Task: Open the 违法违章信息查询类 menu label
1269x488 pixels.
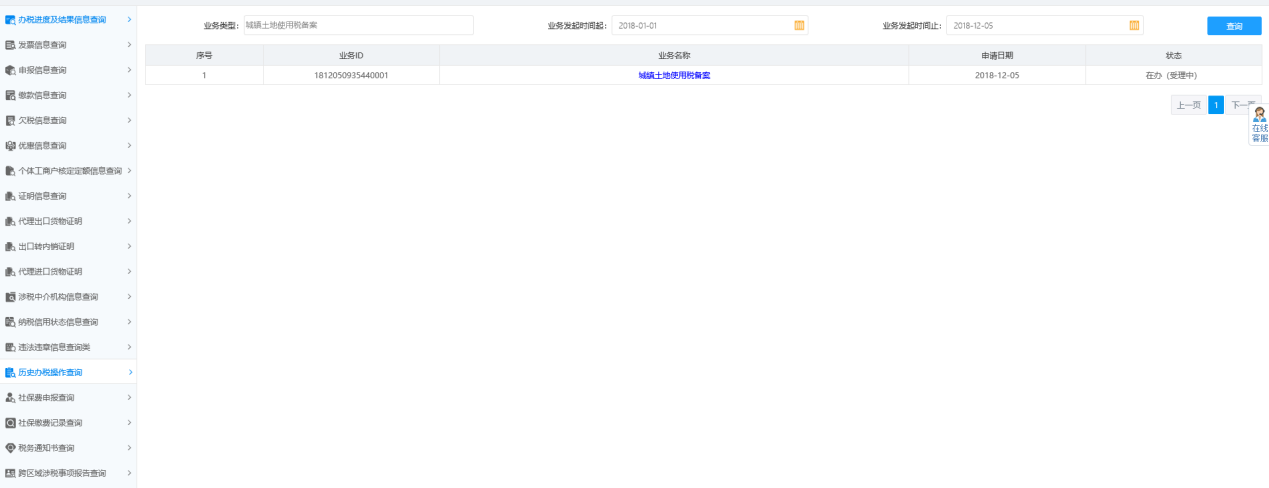Action: (54, 347)
